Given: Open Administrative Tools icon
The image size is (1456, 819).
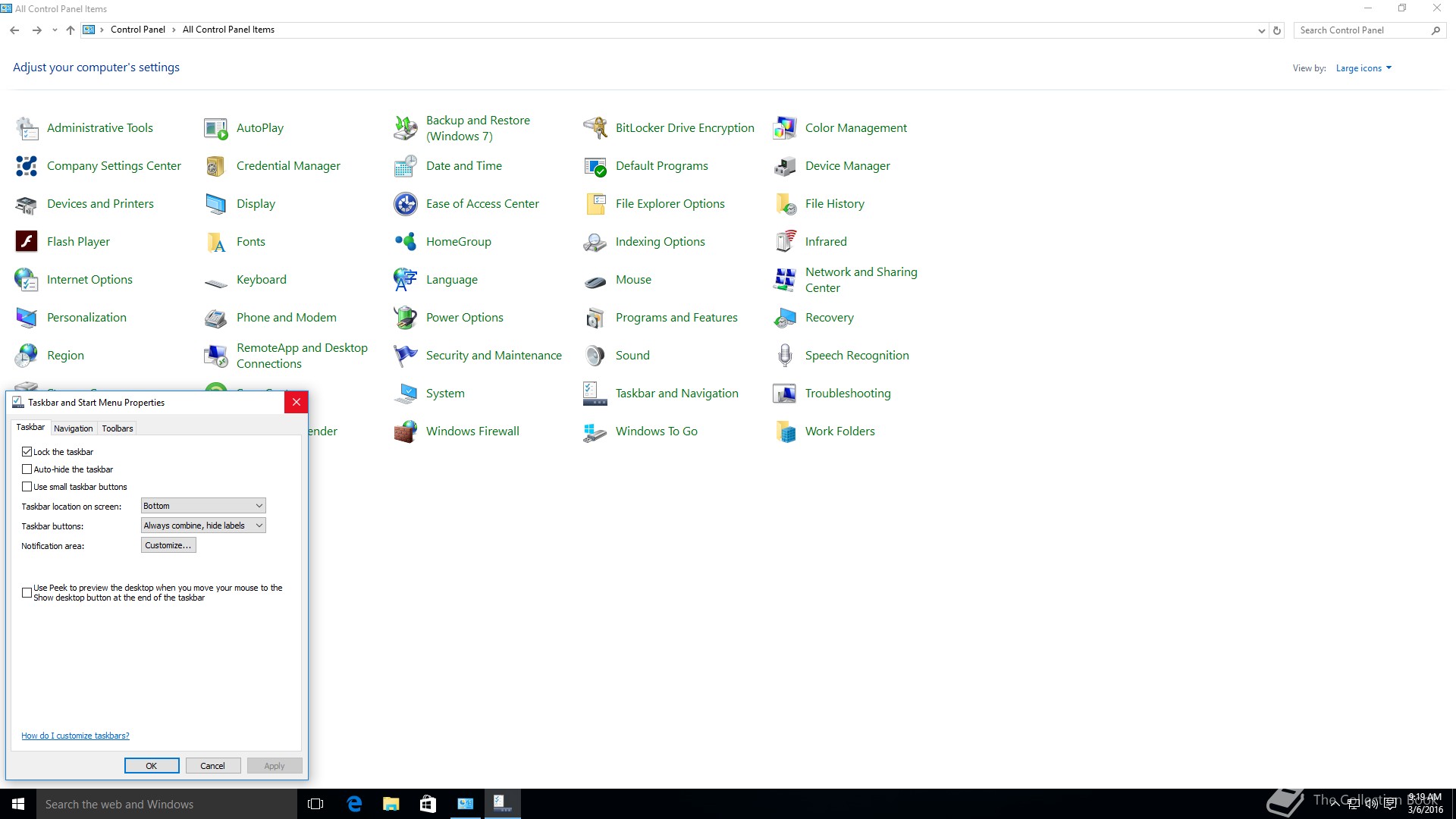Looking at the screenshot, I should pos(27,128).
